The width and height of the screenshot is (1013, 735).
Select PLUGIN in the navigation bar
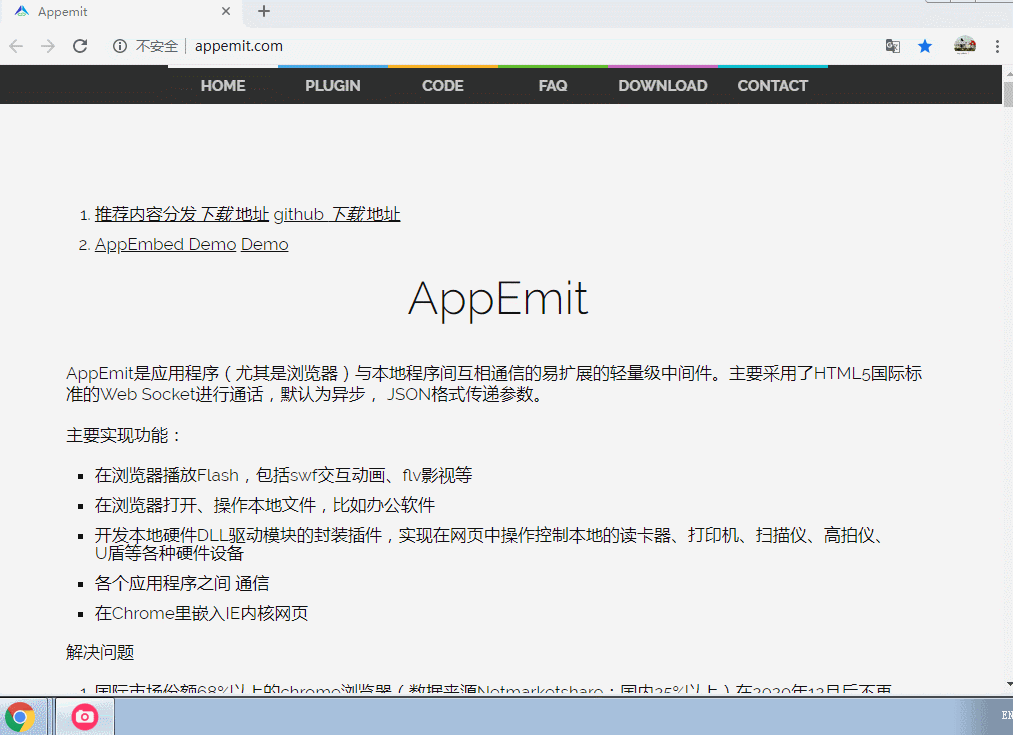click(332, 85)
